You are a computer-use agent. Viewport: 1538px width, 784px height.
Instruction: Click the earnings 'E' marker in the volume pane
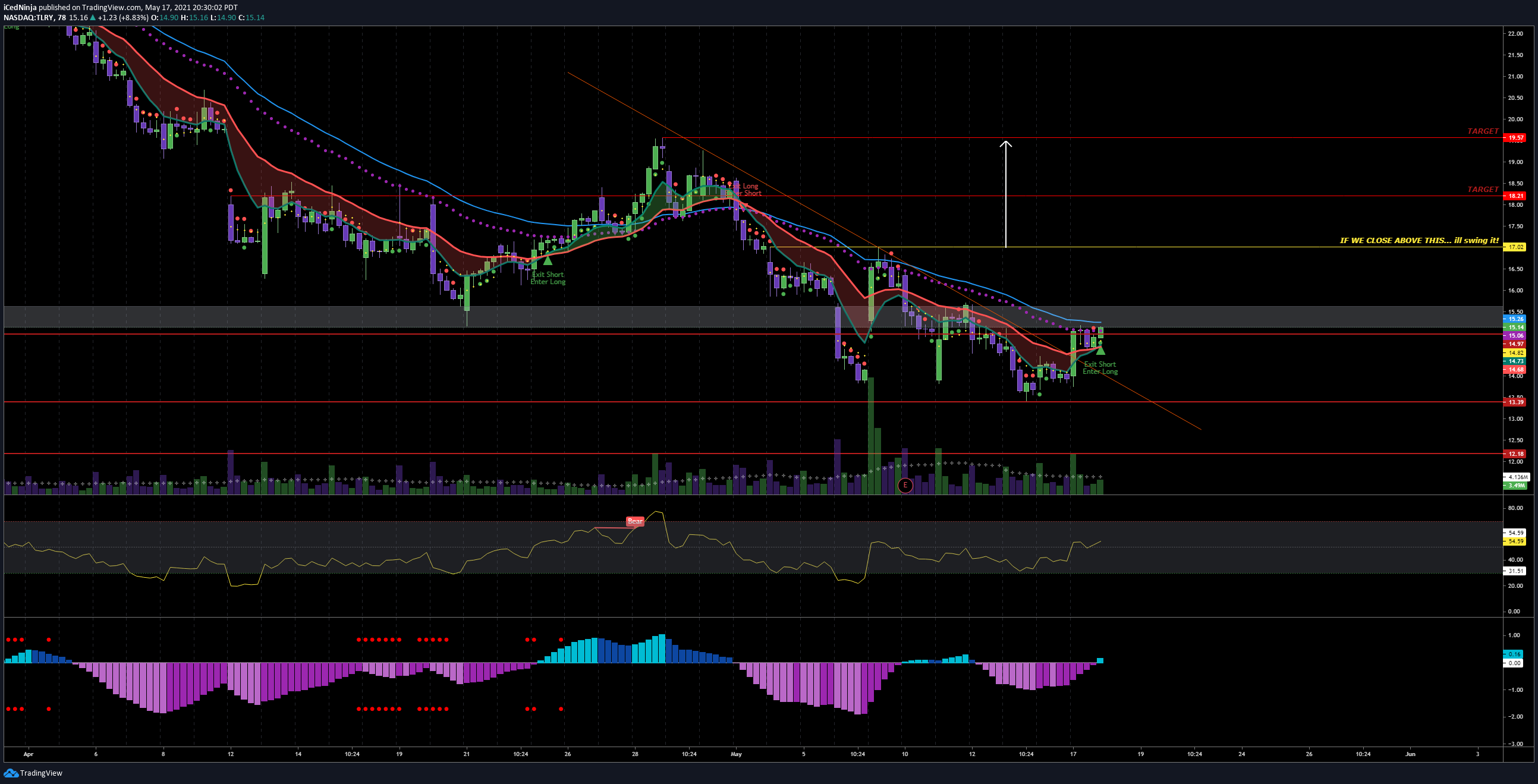click(905, 486)
